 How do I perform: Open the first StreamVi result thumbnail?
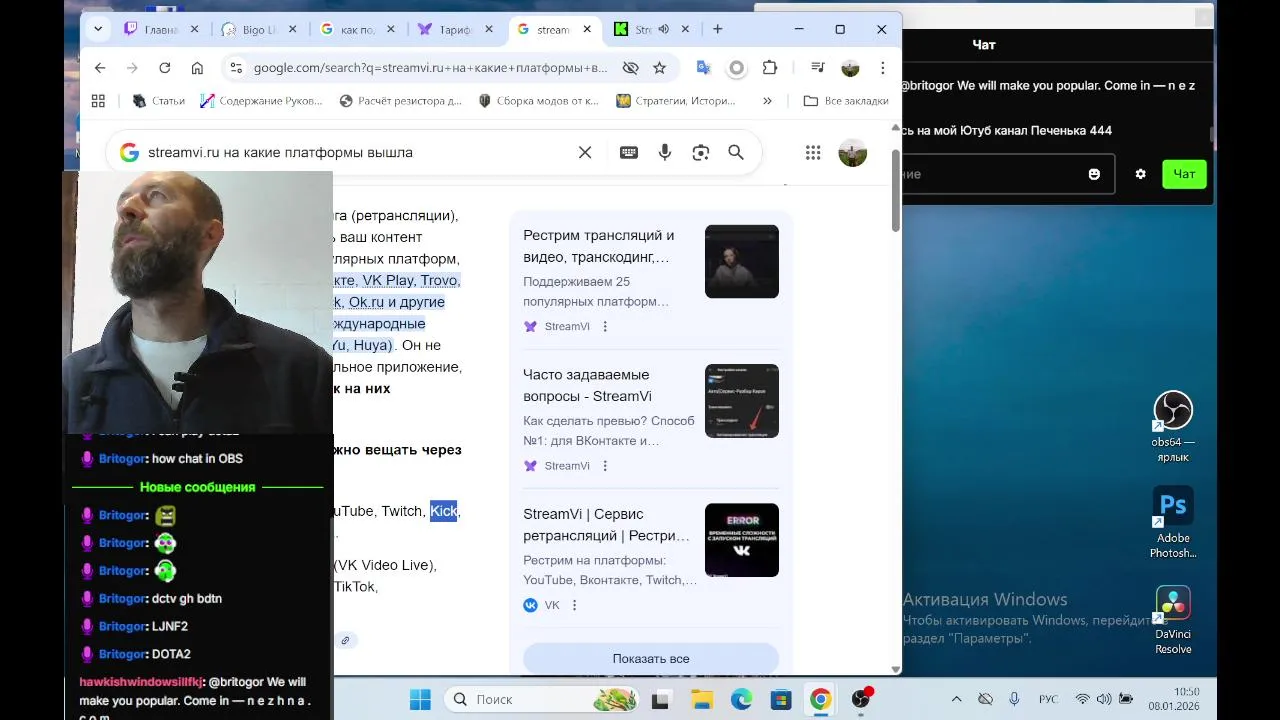(742, 261)
